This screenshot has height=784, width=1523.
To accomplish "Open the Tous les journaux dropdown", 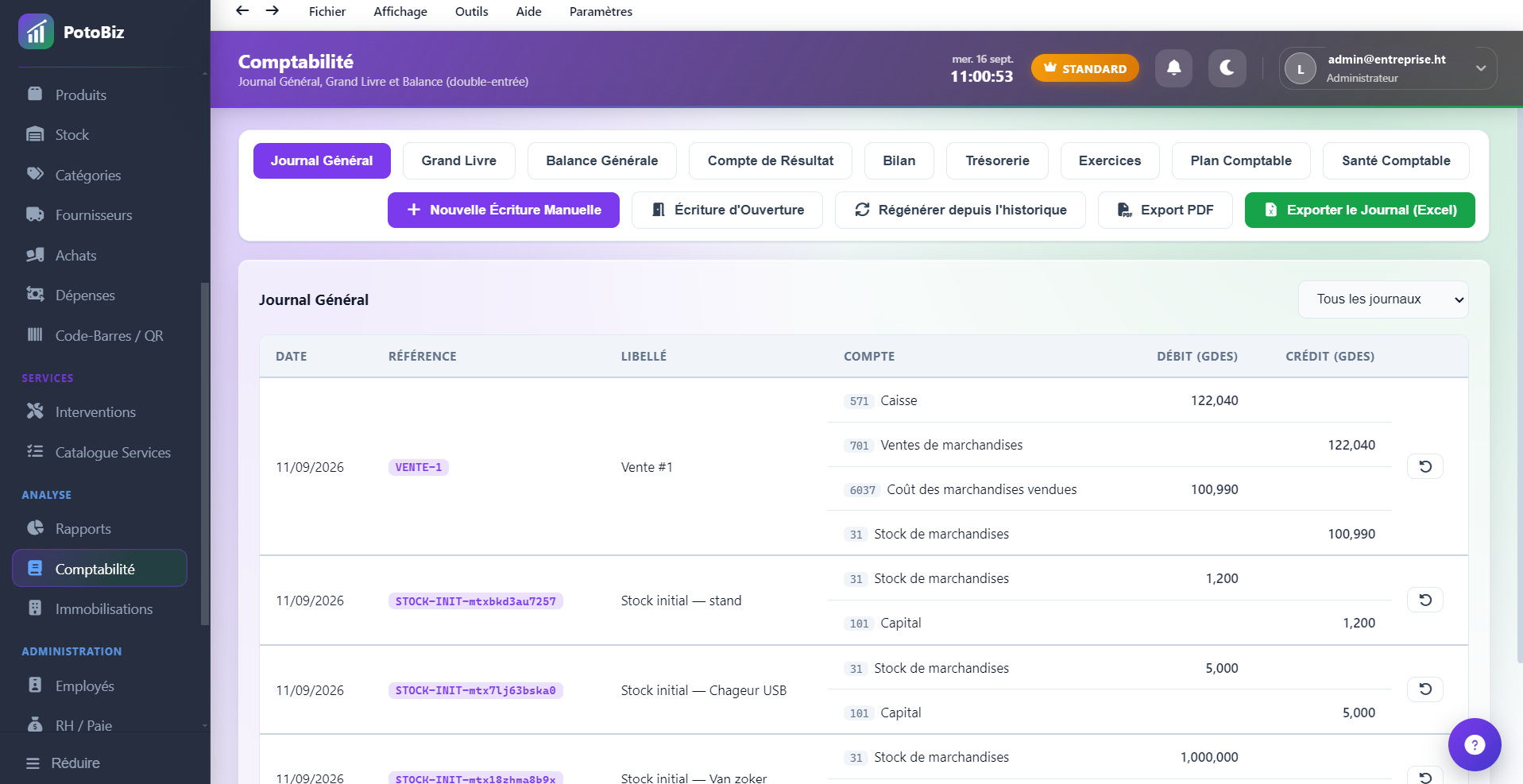I will pyautogui.click(x=1383, y=299).
